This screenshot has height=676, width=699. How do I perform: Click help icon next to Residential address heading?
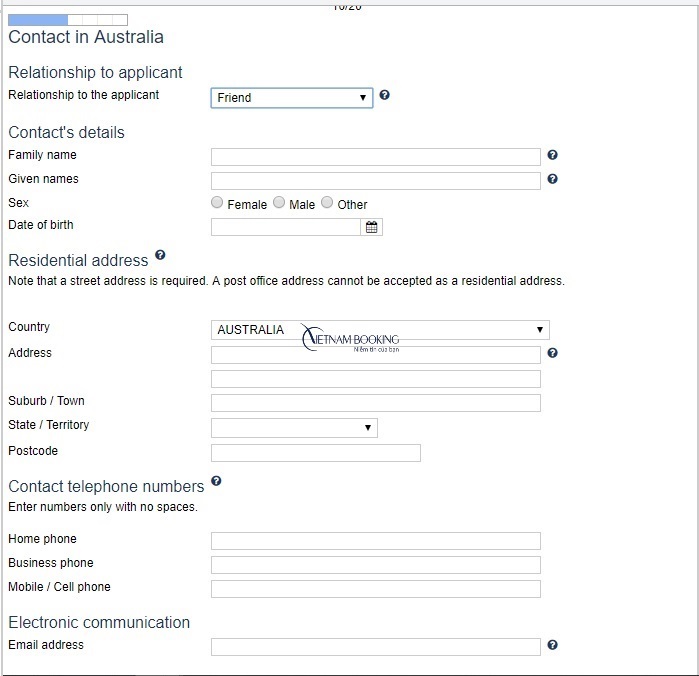(x=160, y=256)
